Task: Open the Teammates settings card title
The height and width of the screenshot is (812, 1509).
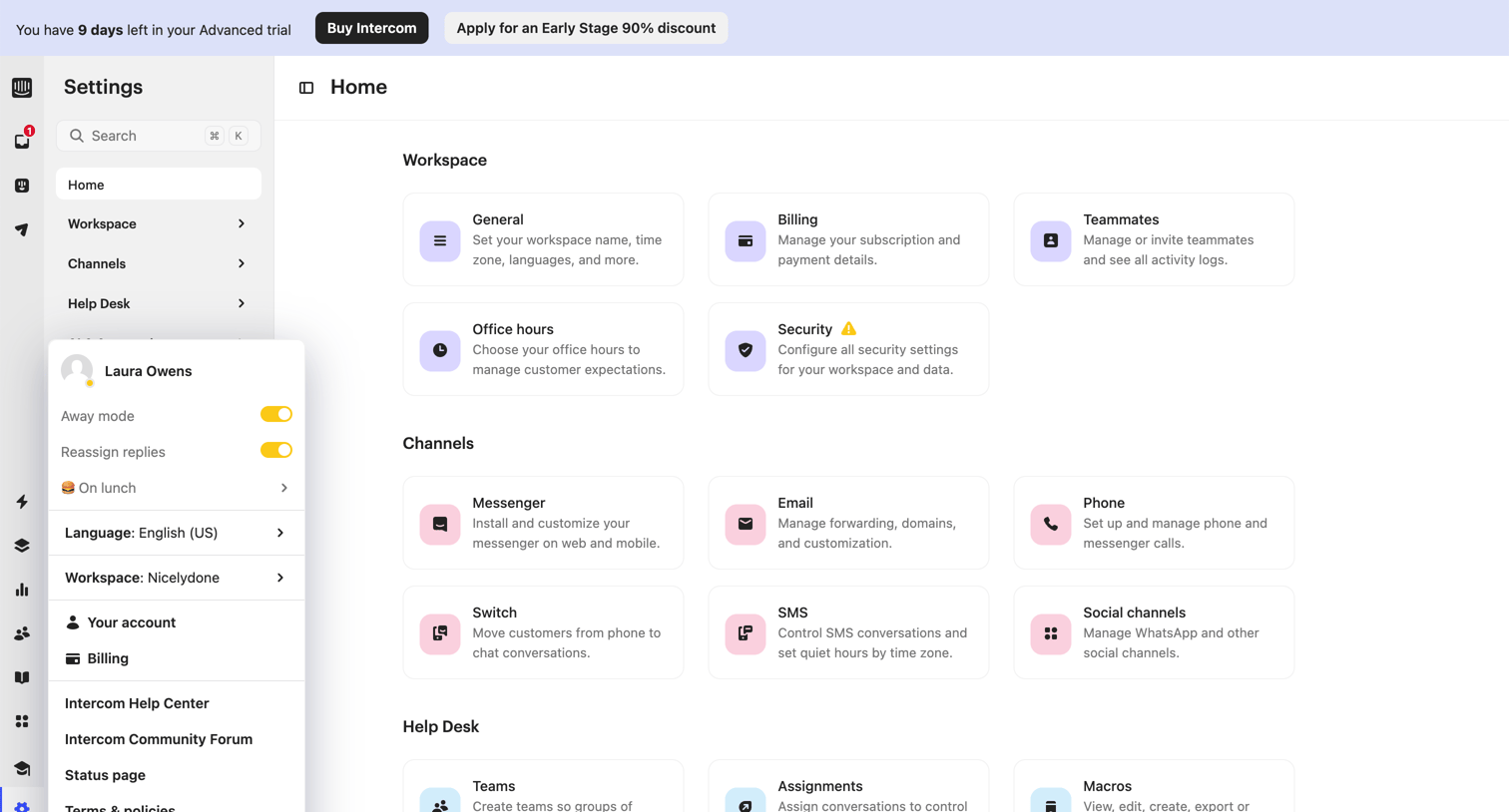Action: click(x=1121, y=219)
